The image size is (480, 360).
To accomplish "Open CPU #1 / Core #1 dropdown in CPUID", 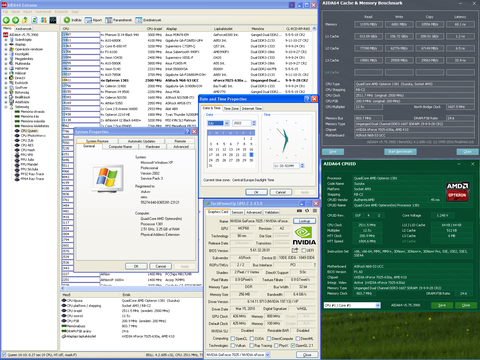I will pos(378,305).
